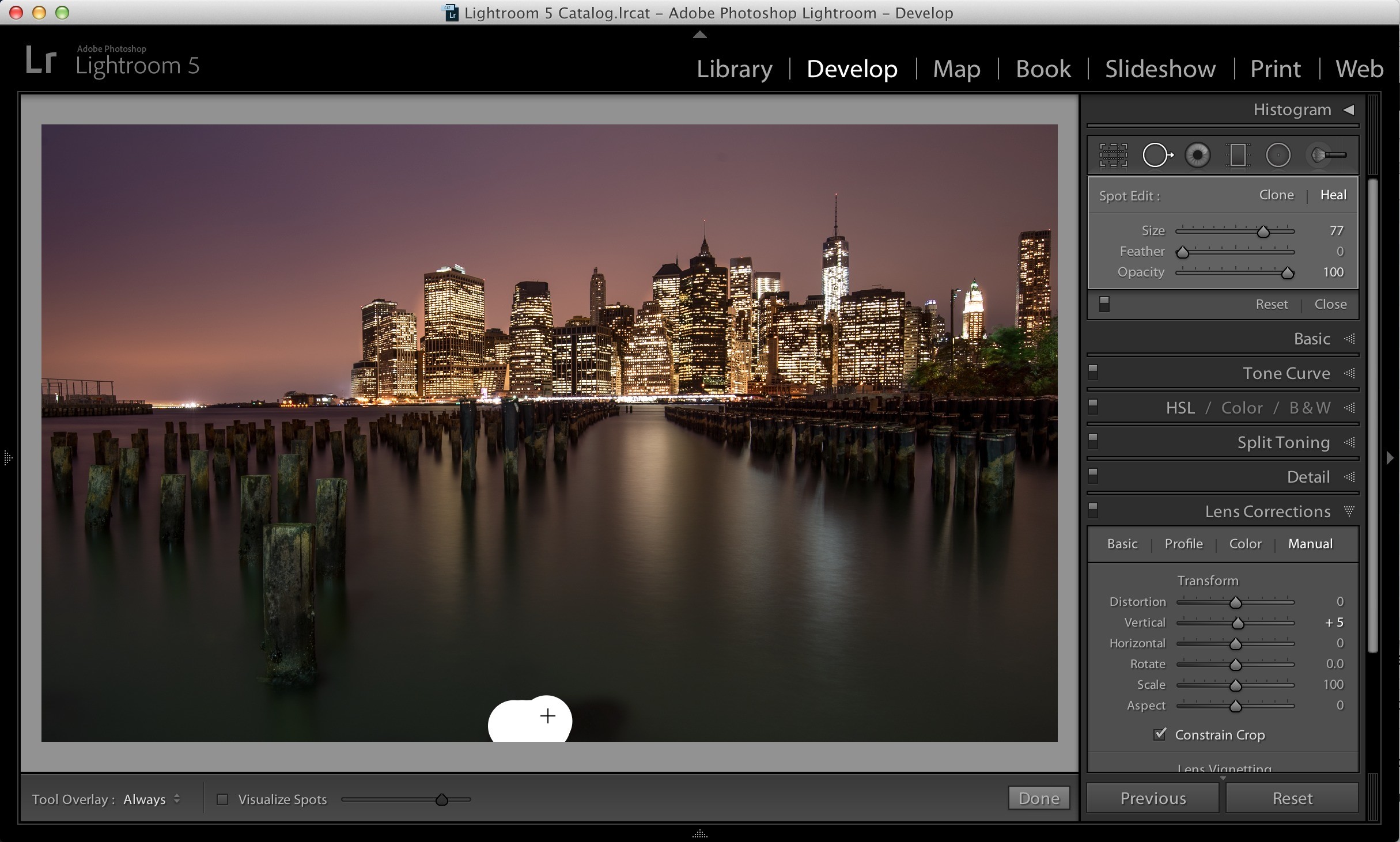
Task: Click the Size value field 77
Action: click(1337, 230)
